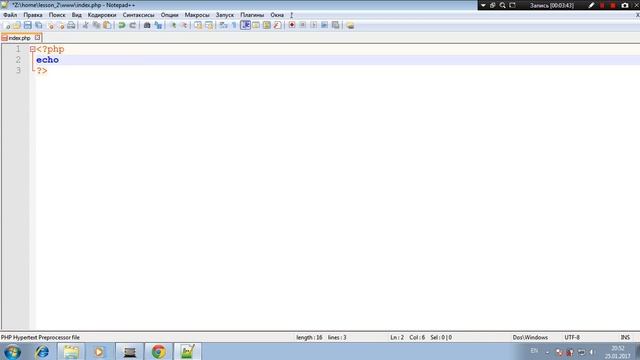Viewport: 640px width, 360px height.
Task: Click the Zoom Out toolbar icon
Action: coord(184,25)
